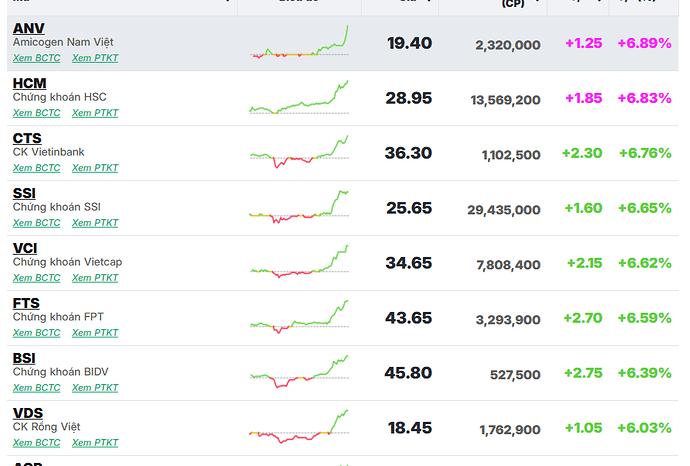The width and height of the screenshot is (690, 466).
Task: Open the ANV ticker link
Action: coord(28,28)
